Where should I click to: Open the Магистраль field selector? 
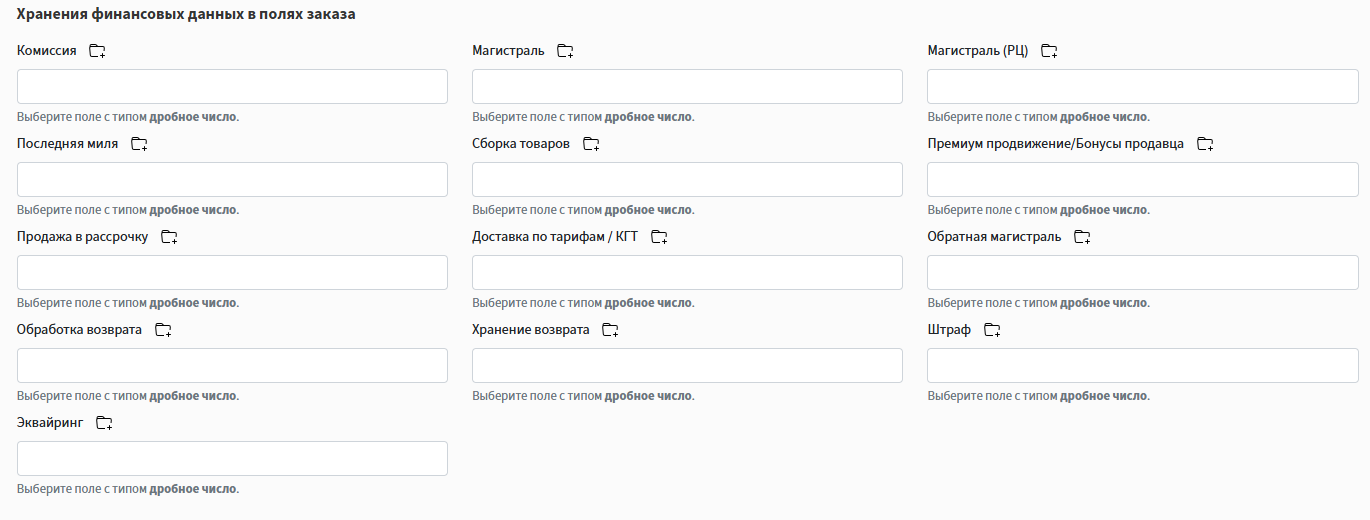(687, 86)
